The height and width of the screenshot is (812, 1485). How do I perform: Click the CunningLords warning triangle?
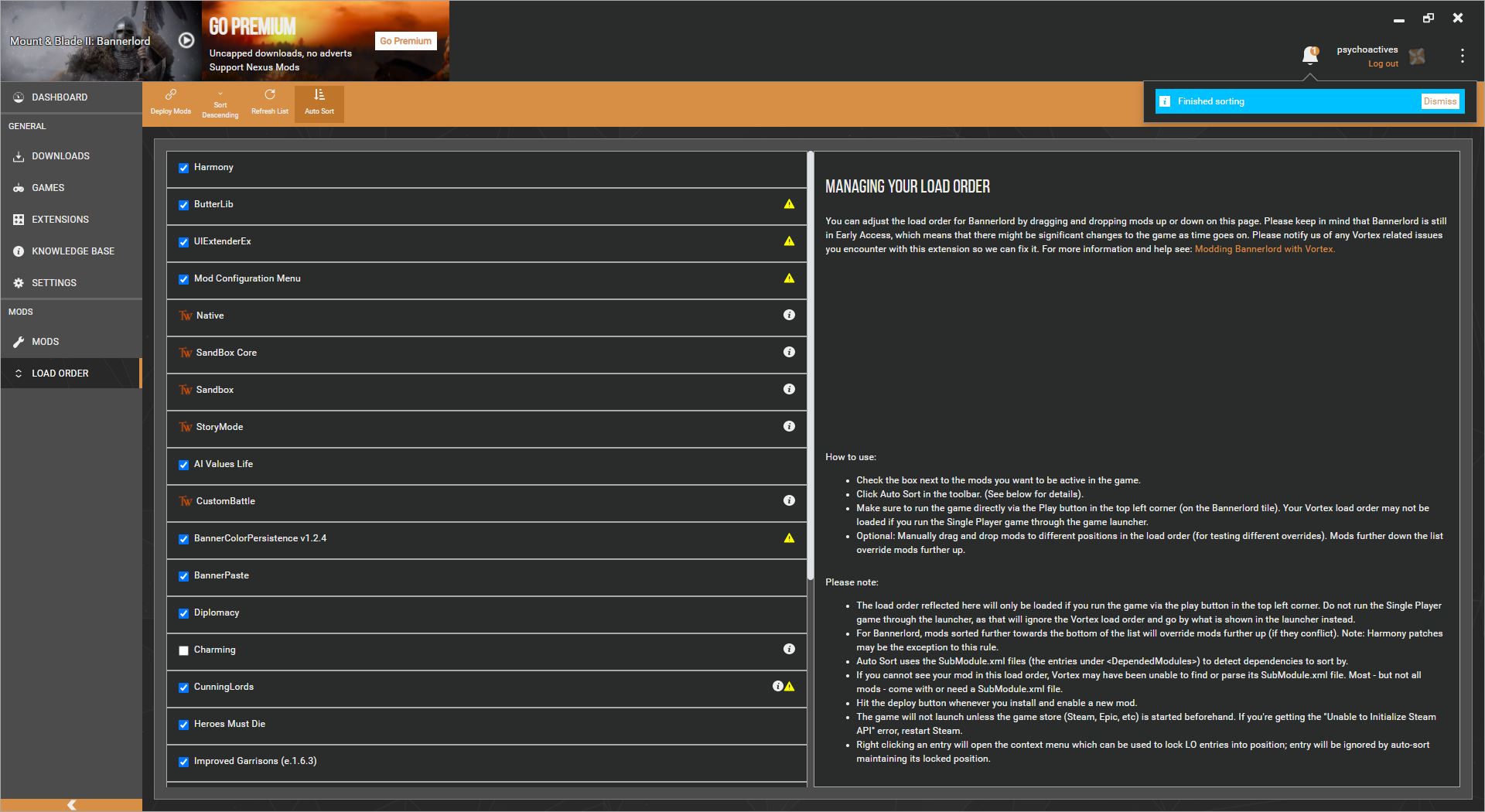pos(789,687)
